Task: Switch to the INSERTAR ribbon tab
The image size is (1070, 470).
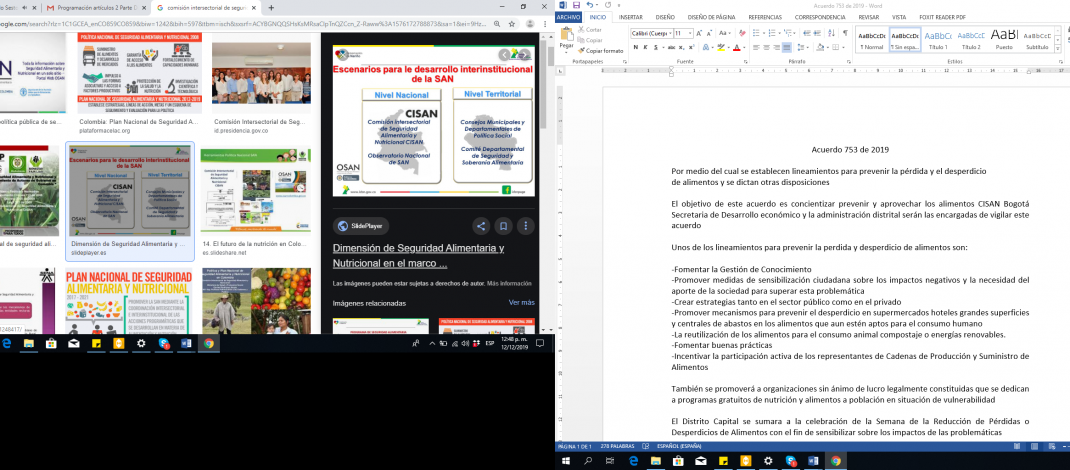Action: 630,17
